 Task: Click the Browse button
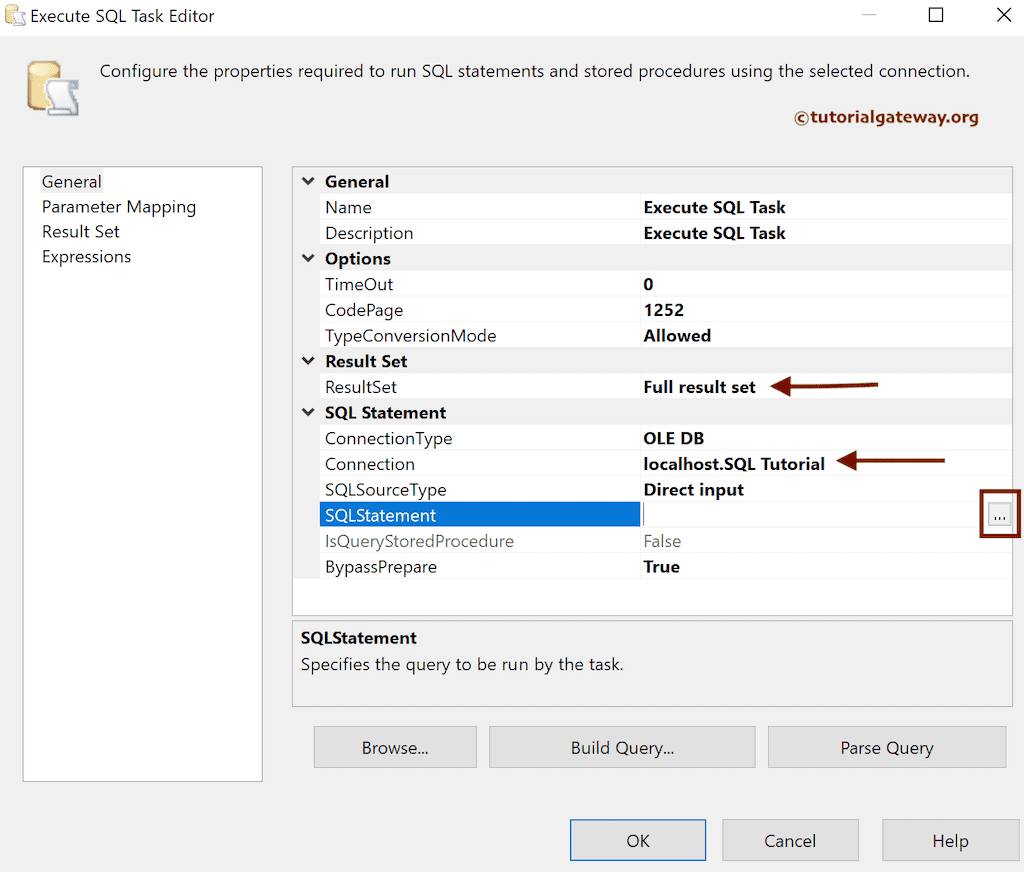pos(394,747)
